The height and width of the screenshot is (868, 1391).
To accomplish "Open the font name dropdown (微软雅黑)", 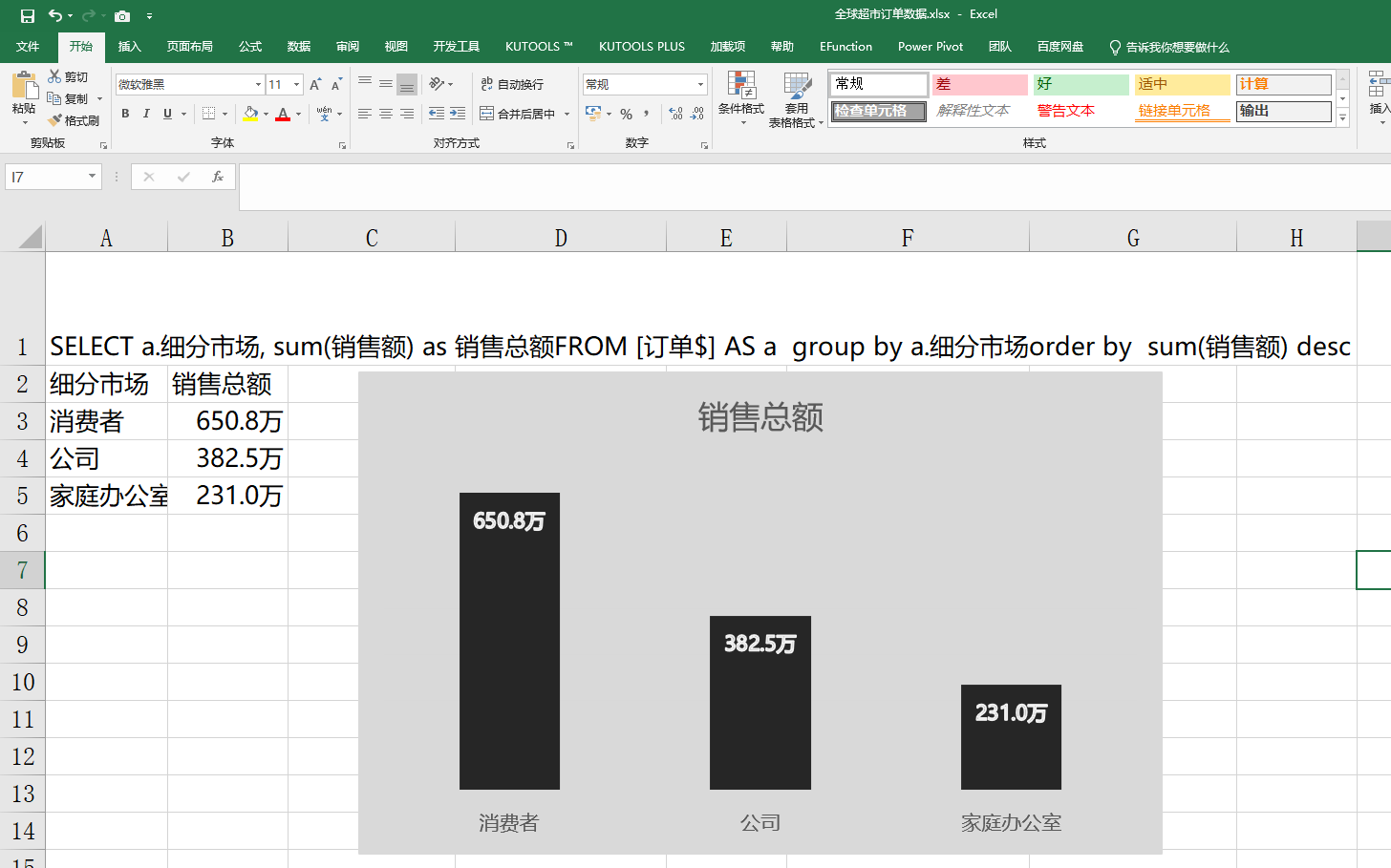I will (258, 84).
